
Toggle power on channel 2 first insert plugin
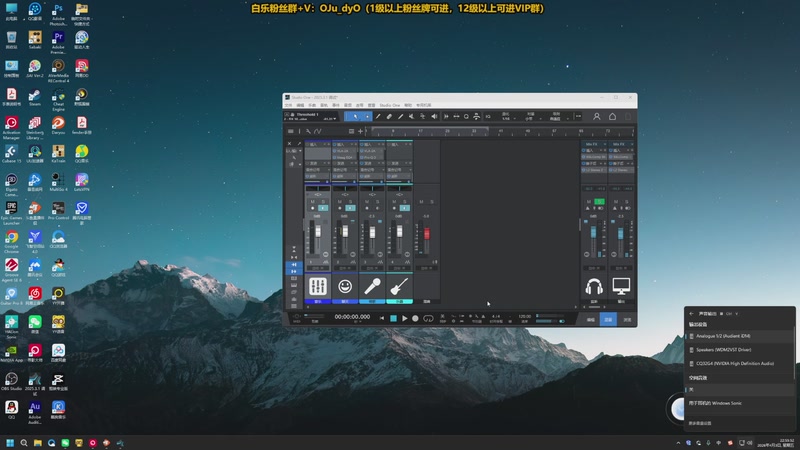335,151
